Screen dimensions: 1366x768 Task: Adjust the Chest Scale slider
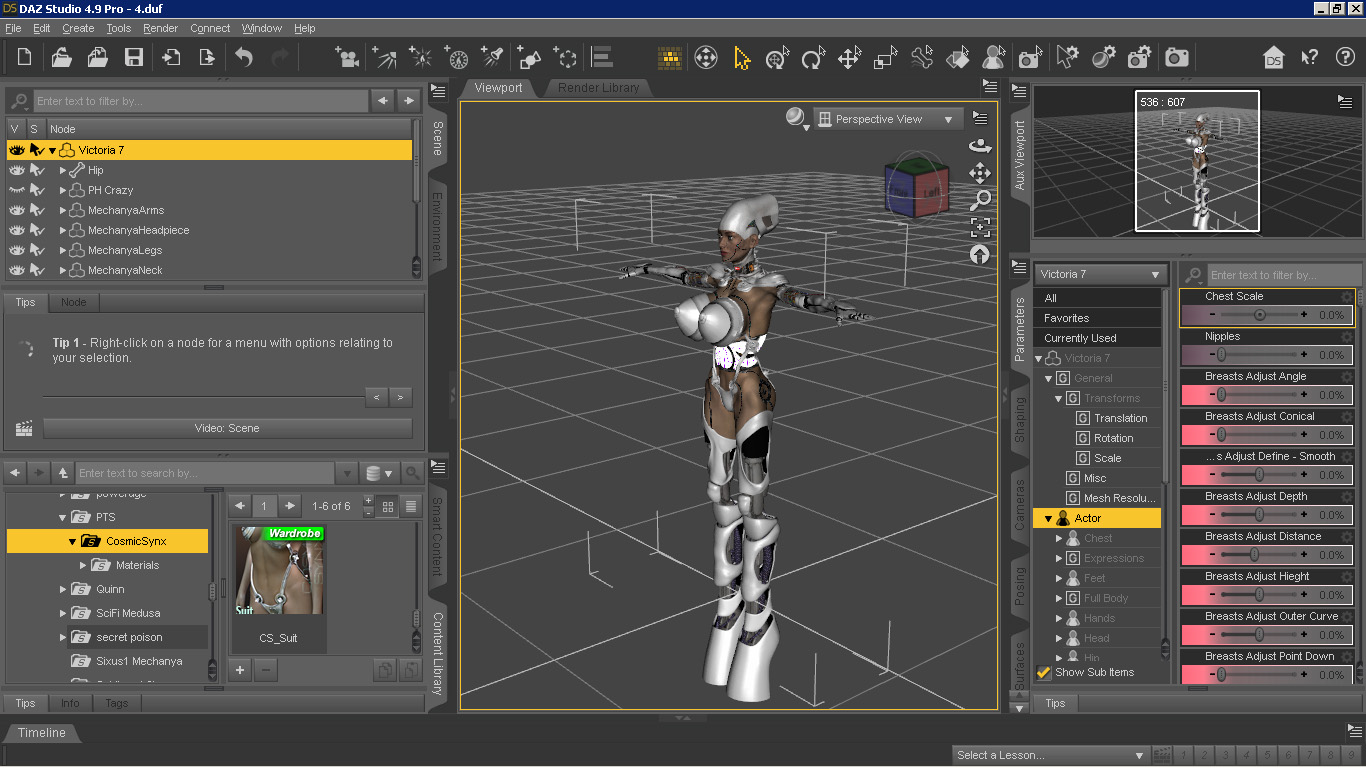(x=1259, y=315)
